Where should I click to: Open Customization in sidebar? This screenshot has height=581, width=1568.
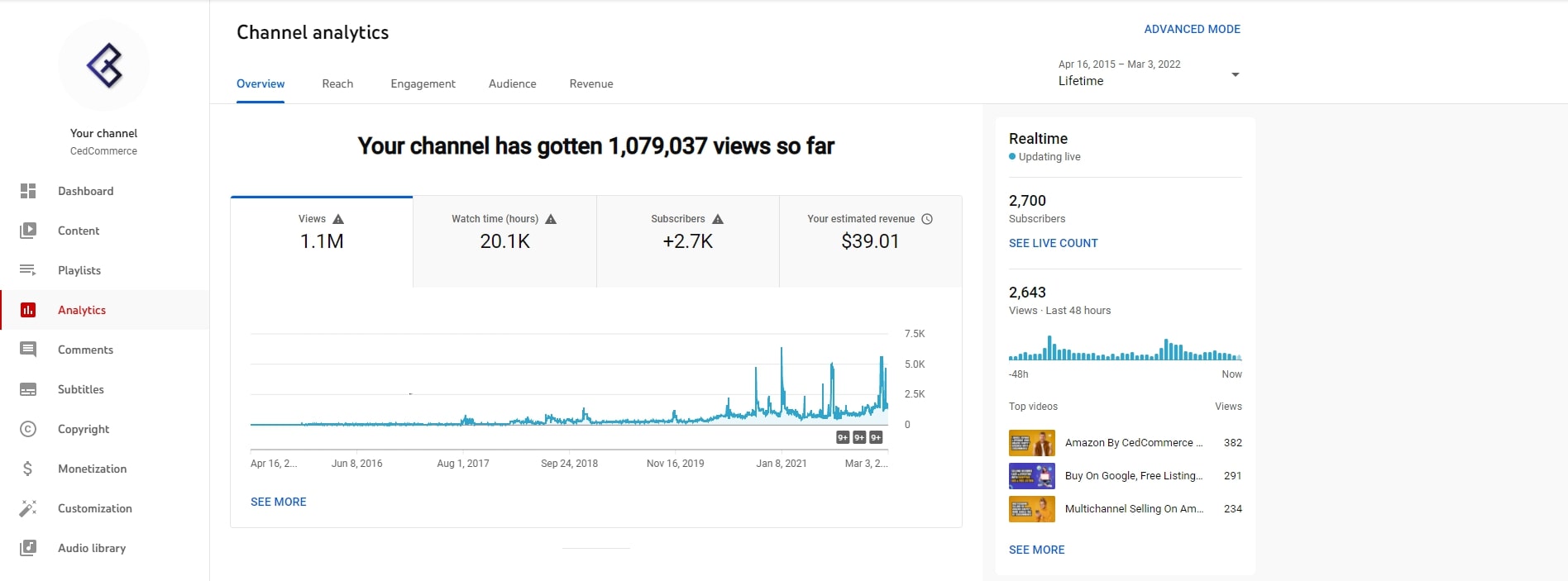104,508
